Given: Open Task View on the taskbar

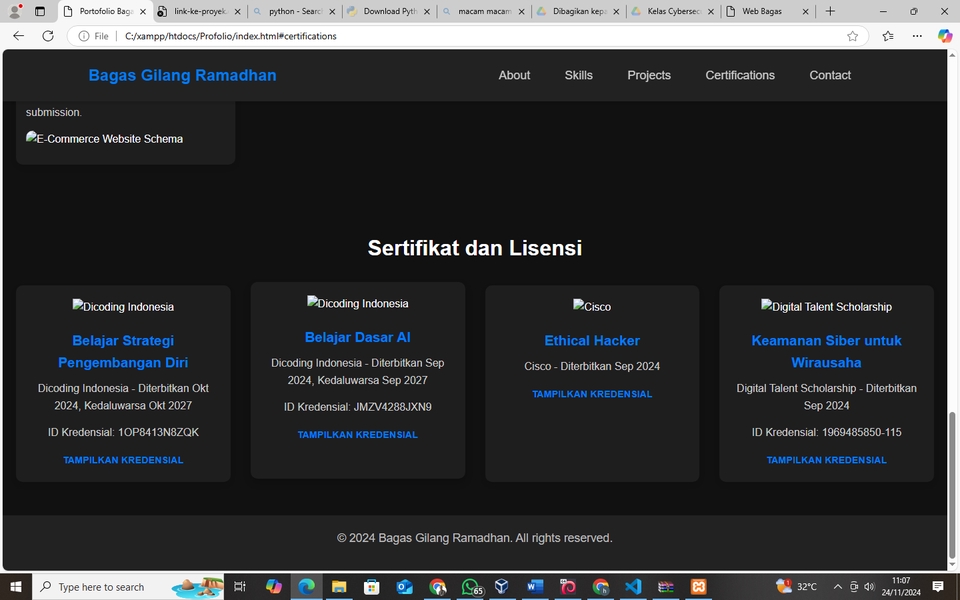Looking at the screenshot, I should 240,587.
